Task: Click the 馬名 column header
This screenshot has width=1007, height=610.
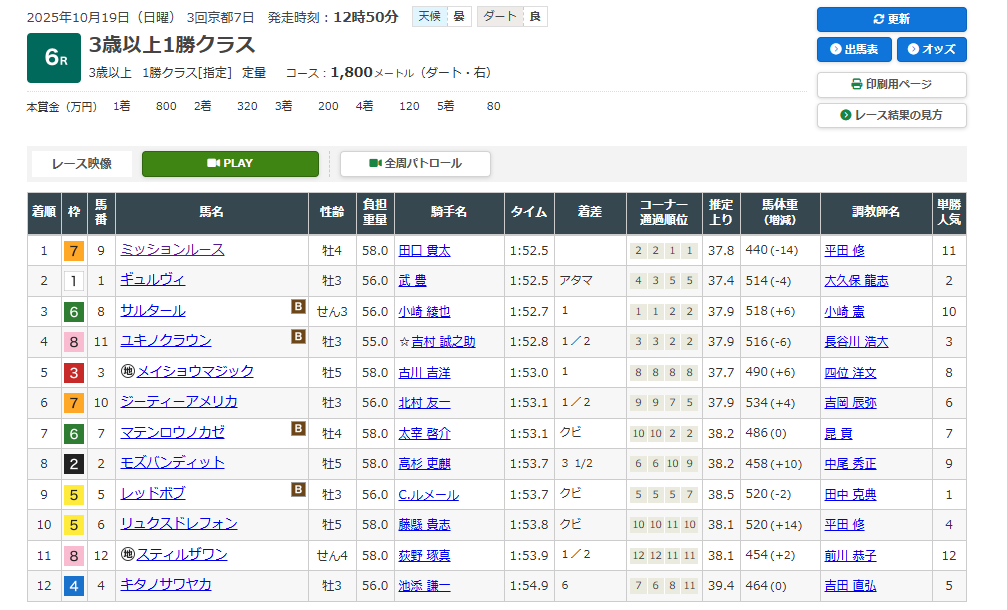Action: click(x=211, y=212)
